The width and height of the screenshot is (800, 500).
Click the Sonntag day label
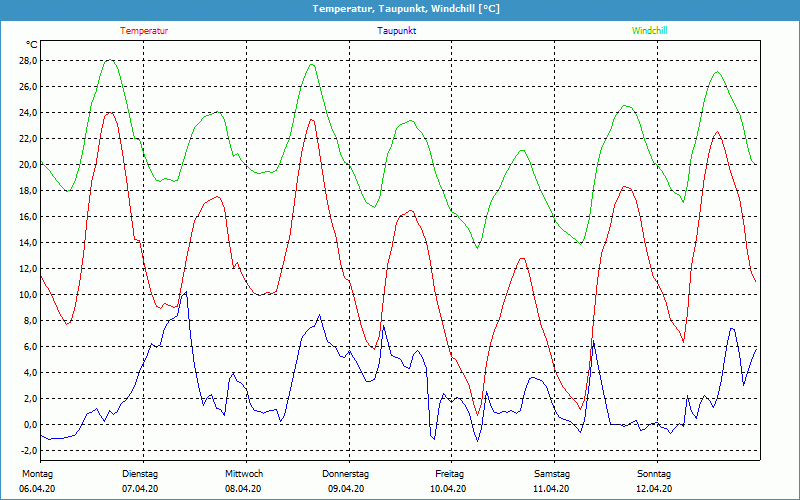[654, 474]
